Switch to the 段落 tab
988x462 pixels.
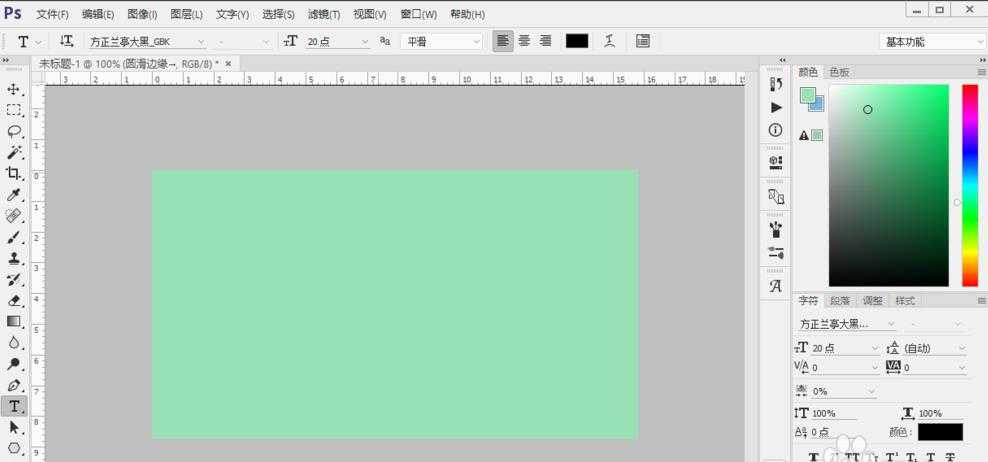(839, 301)
